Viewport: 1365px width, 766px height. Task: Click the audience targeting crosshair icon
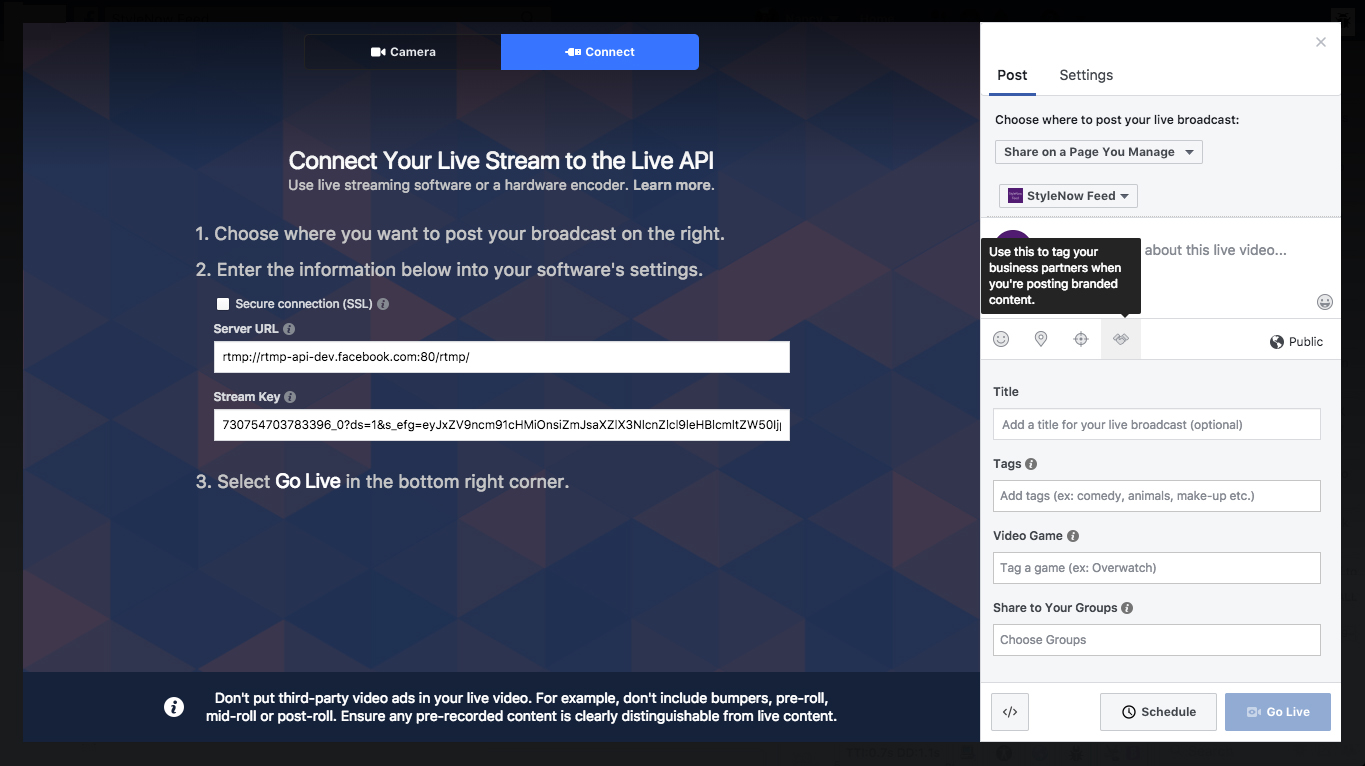(1081, 340)
